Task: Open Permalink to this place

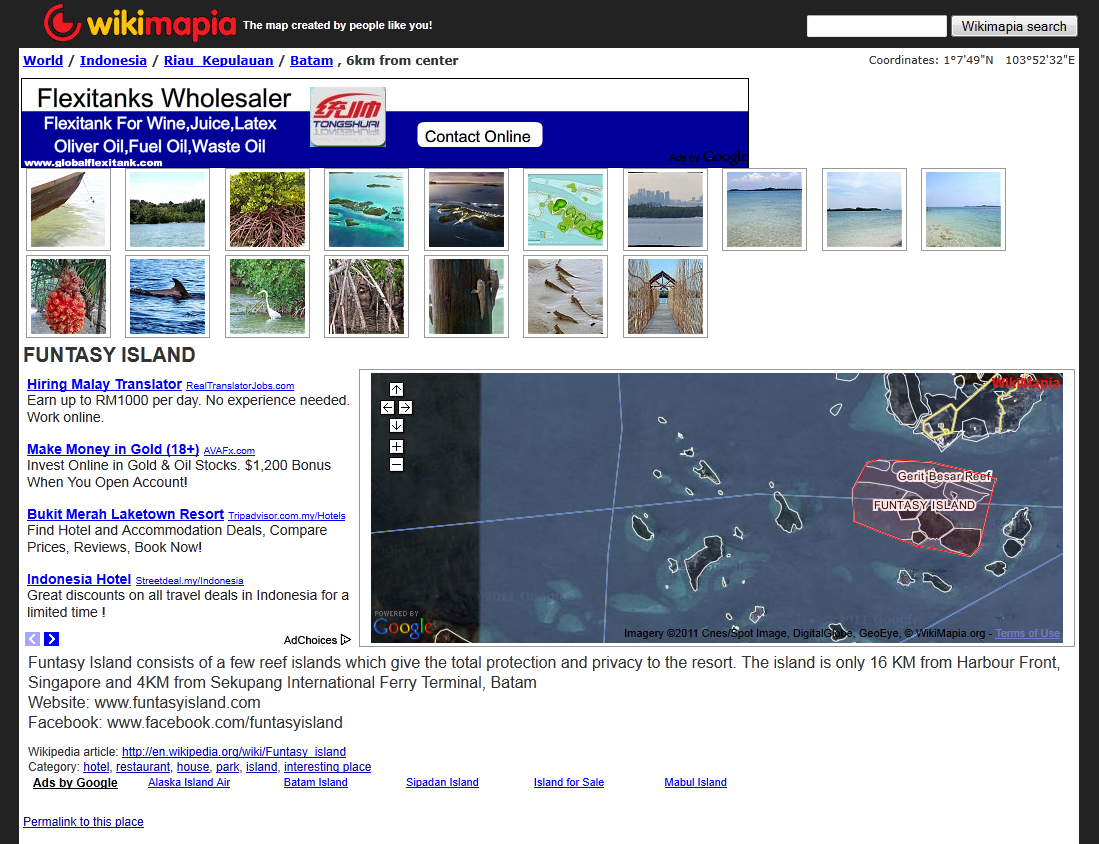Action: pos(83,822)
